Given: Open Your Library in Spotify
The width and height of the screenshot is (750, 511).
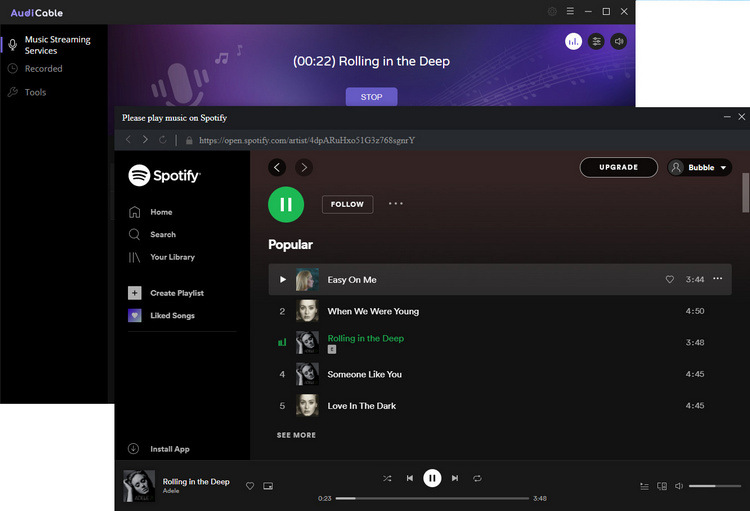Looking at the screenshot, I should tap(172, 257).
